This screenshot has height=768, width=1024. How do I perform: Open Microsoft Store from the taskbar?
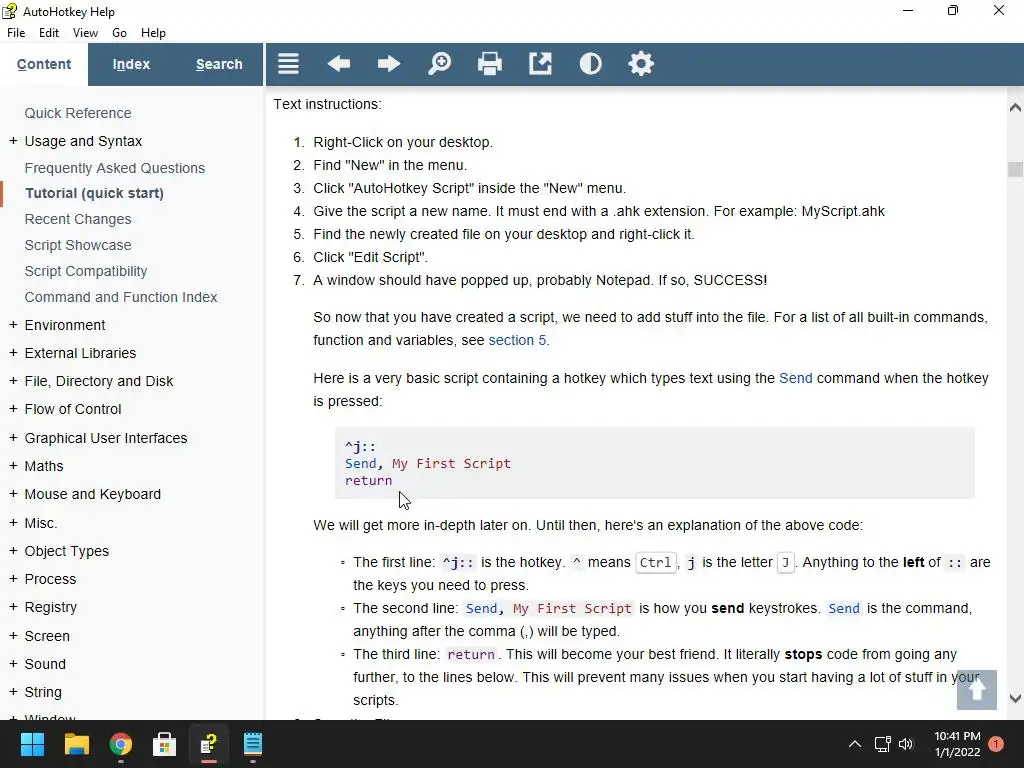click(165, 744)
